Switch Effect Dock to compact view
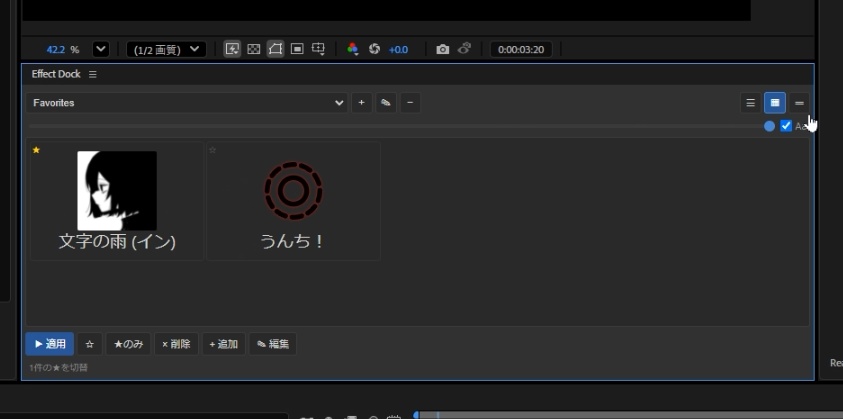This screenshot has width=843, height=419. click(799, 103)
